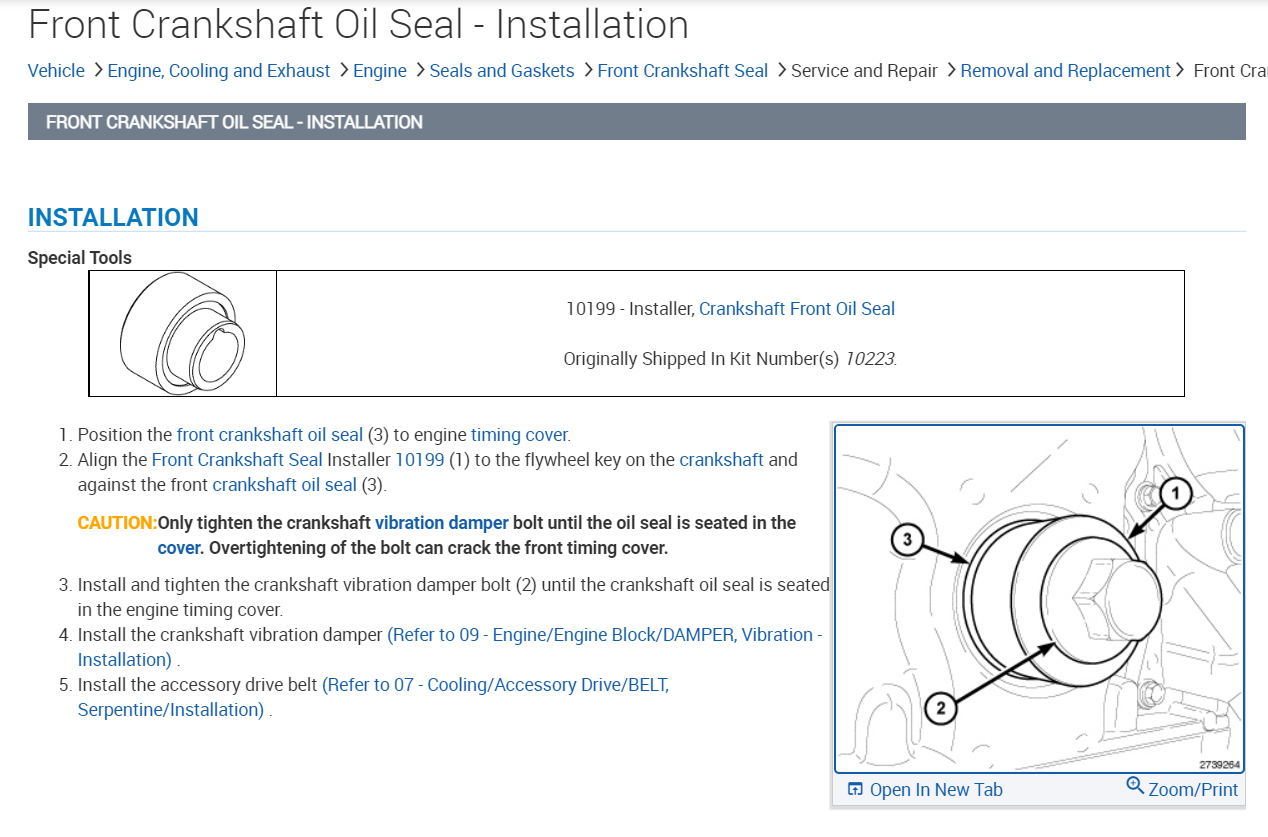1268x837 pixels.
Task: Click the Zoom/Print magnifier icon
Action: 1135,786
